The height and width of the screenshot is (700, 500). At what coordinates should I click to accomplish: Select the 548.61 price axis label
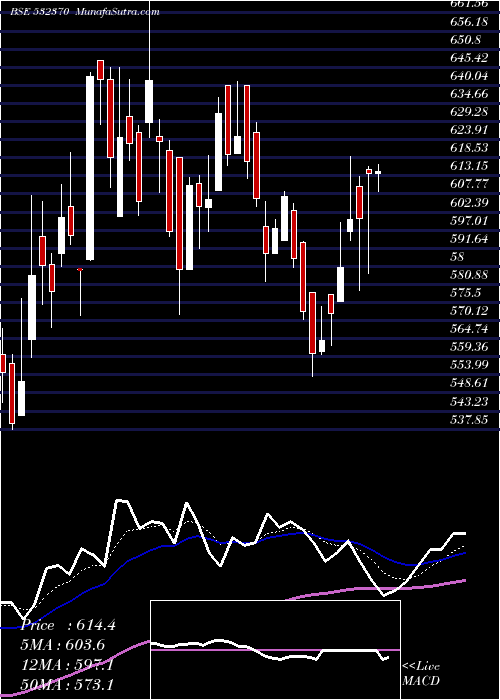coord(468,383)
